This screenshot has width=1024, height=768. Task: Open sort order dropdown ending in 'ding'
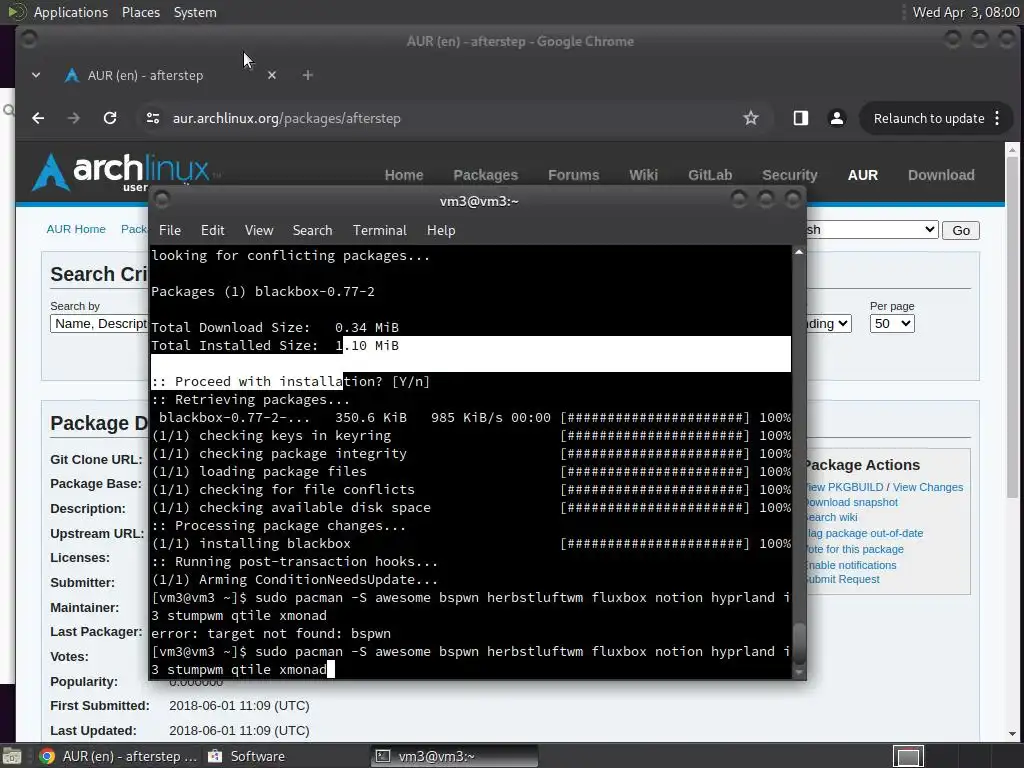(x=829, y=323)
